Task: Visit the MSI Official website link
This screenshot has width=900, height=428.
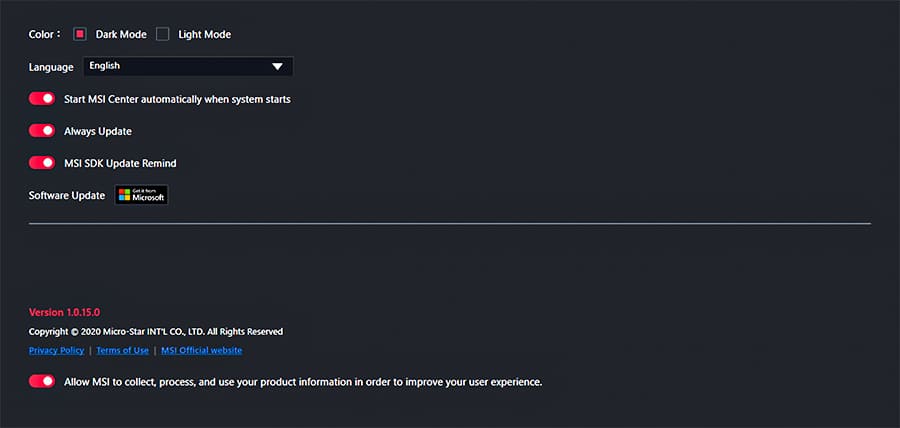Action: (x=201, y=351)
